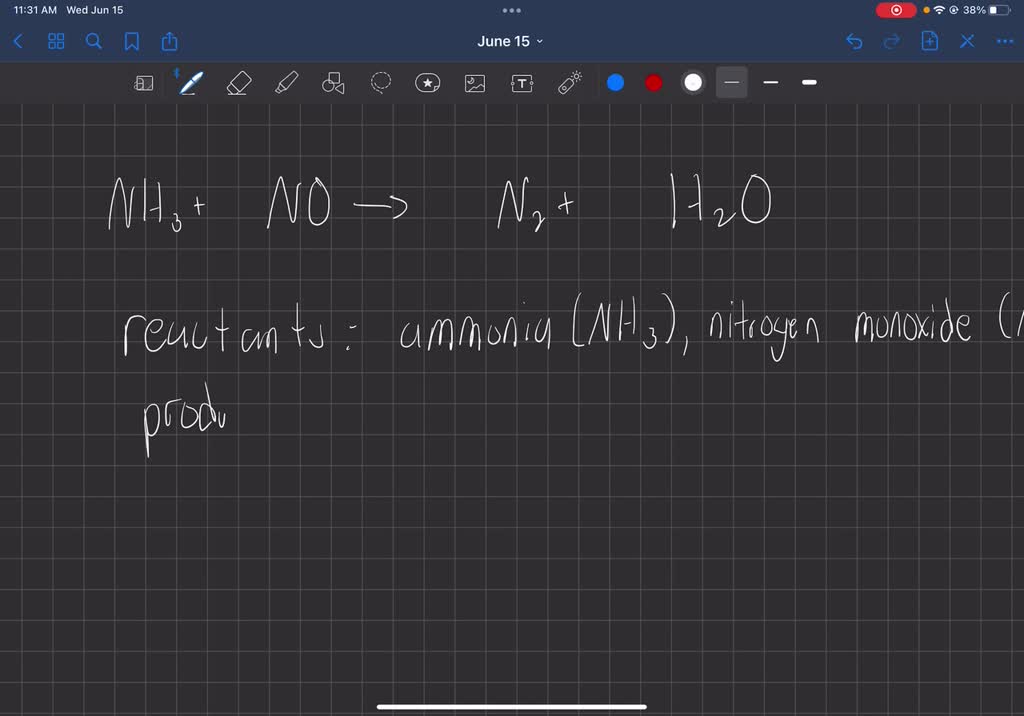The width and height of the screenshot is (1024, 716).
Task: Add a new page to the notebook
Action: click(x=929, y=41)
